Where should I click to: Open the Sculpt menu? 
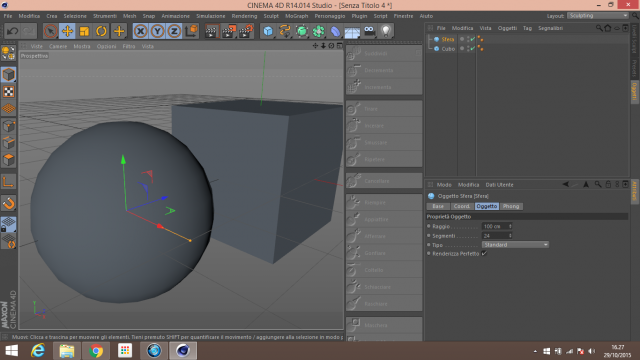(271, 16)
